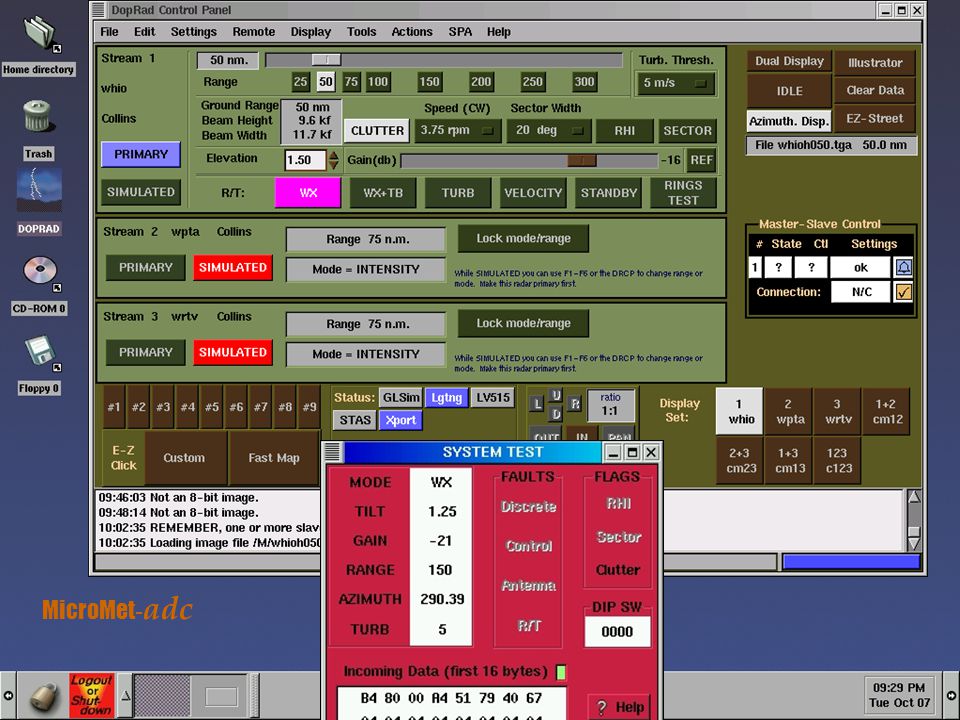Click the D pan-down arrow button

(x=555, y=414)
